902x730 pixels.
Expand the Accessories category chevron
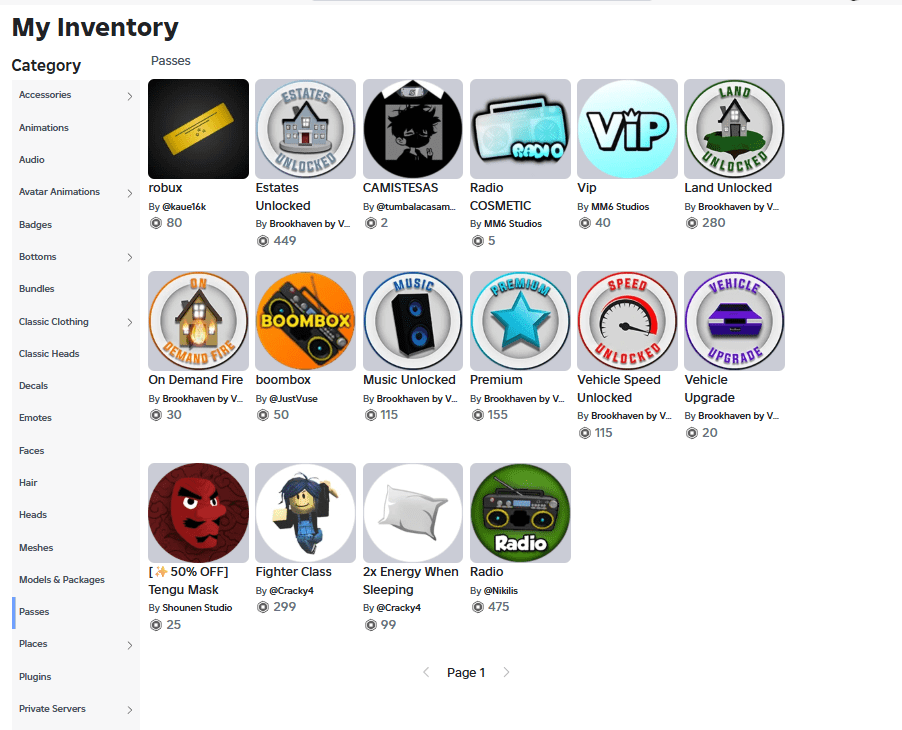click(130, 96)
